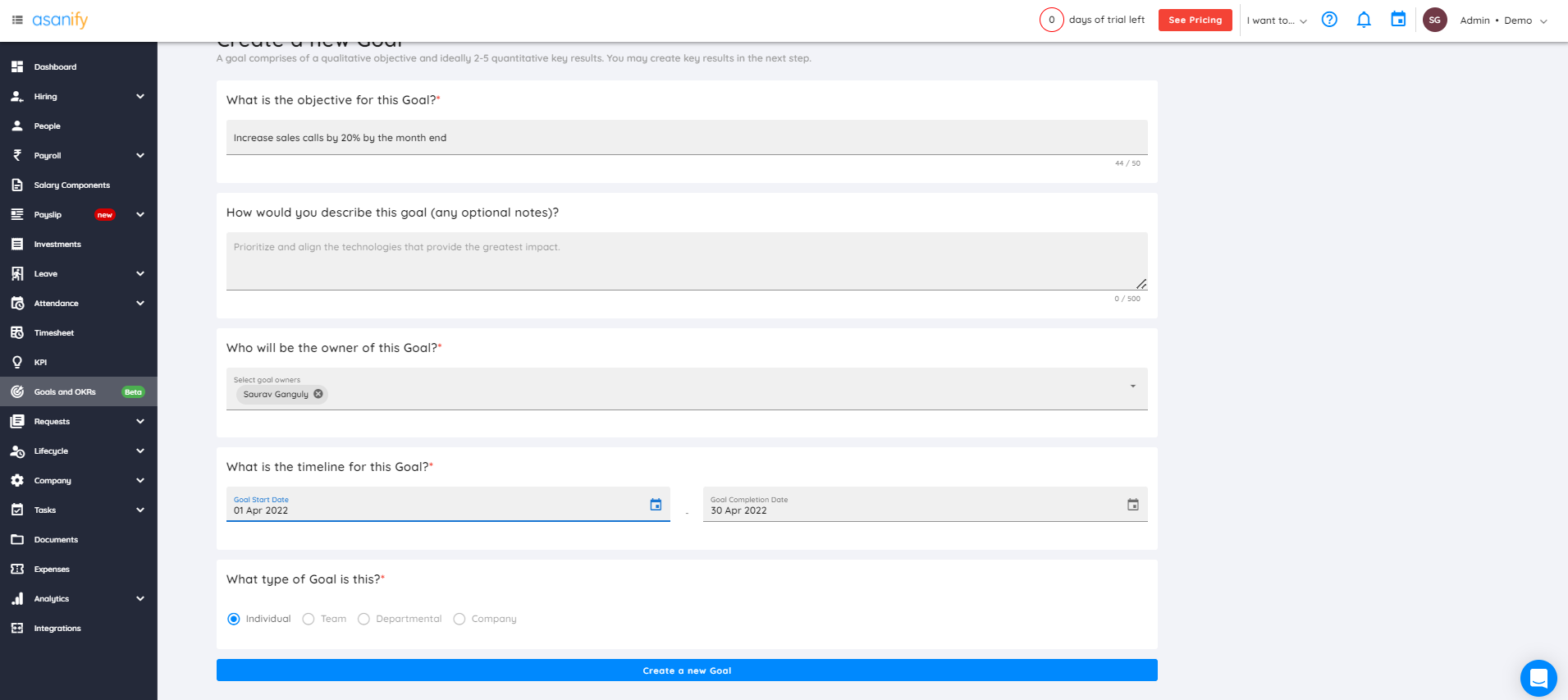This screenshot has width=1568, height=700.
Task: Expand the Hiring sidebar section
Action: pos(140,97)
